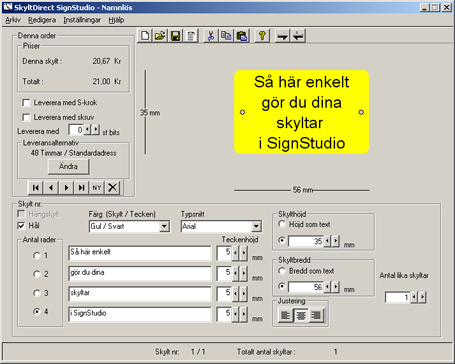Paste with the clipboard icon
This screenshot has height=364, width=455.
click(x=242, y=36)
